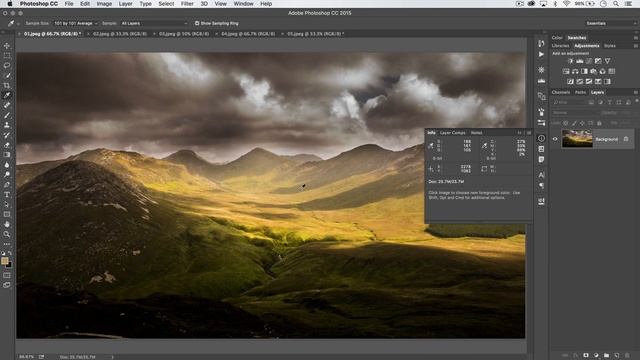The height and width of the screenshot is (360, 640).
Task: Select the Path Selection tool
Action: [7, 204]
